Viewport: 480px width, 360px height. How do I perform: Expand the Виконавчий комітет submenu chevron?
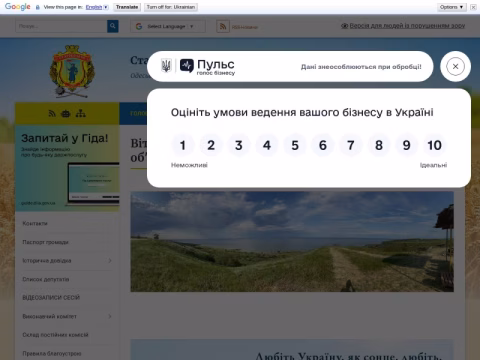pyautogui.click(x=110, y=316)
